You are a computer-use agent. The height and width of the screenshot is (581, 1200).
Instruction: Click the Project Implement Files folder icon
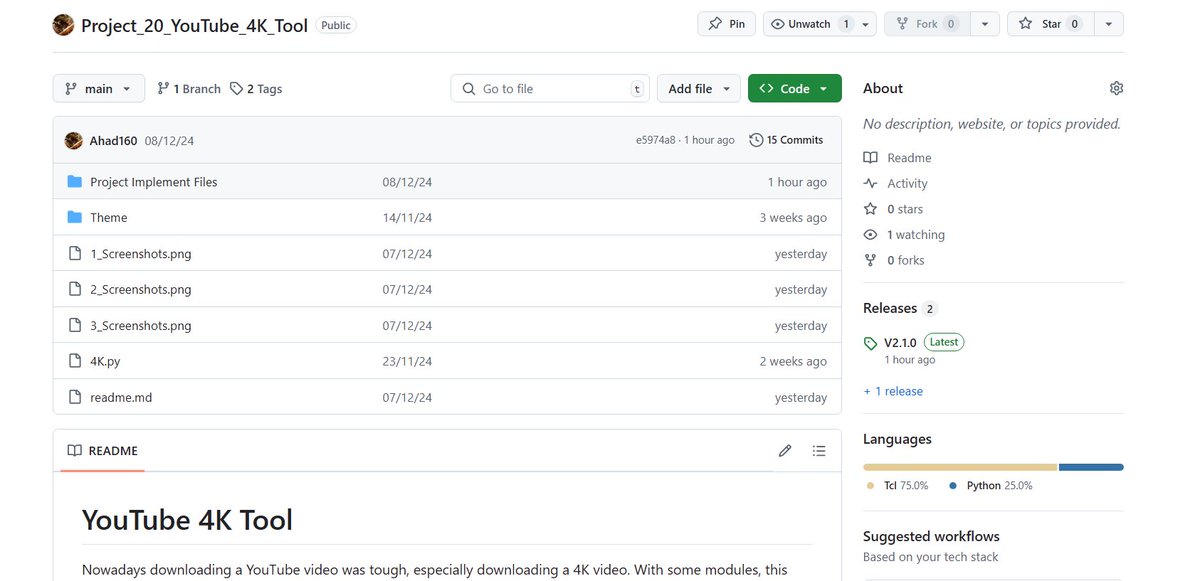(74, 182)
